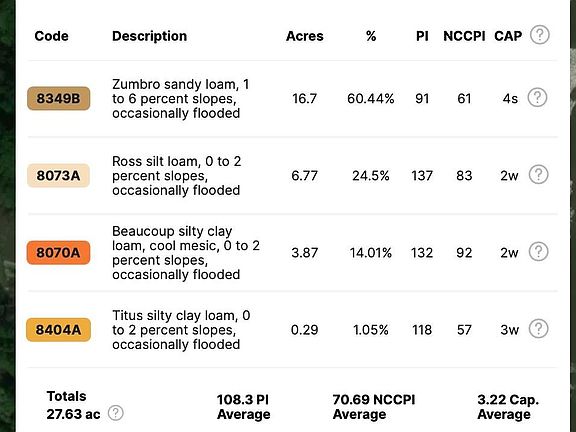Viewport: 576px width, 432px height.
Task: Click the help icon next to Totals acreage
Action: pyautogui.click(x=116, y=413)
